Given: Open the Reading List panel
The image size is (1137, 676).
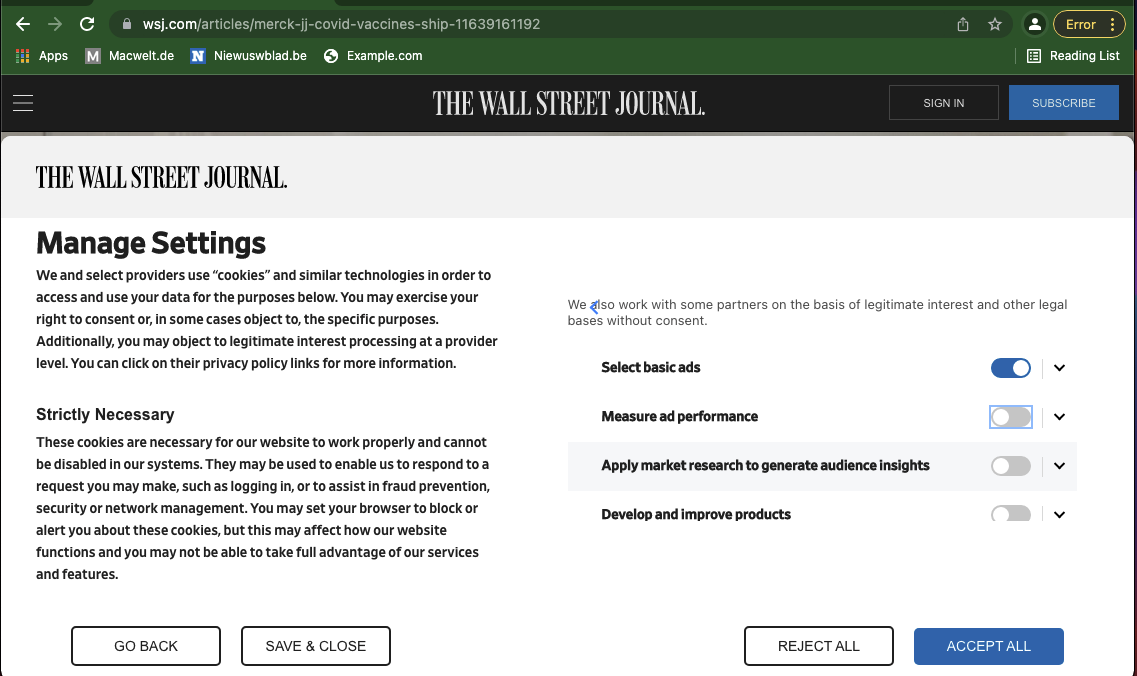Looking at the screenshot, I should point(1073,56).
